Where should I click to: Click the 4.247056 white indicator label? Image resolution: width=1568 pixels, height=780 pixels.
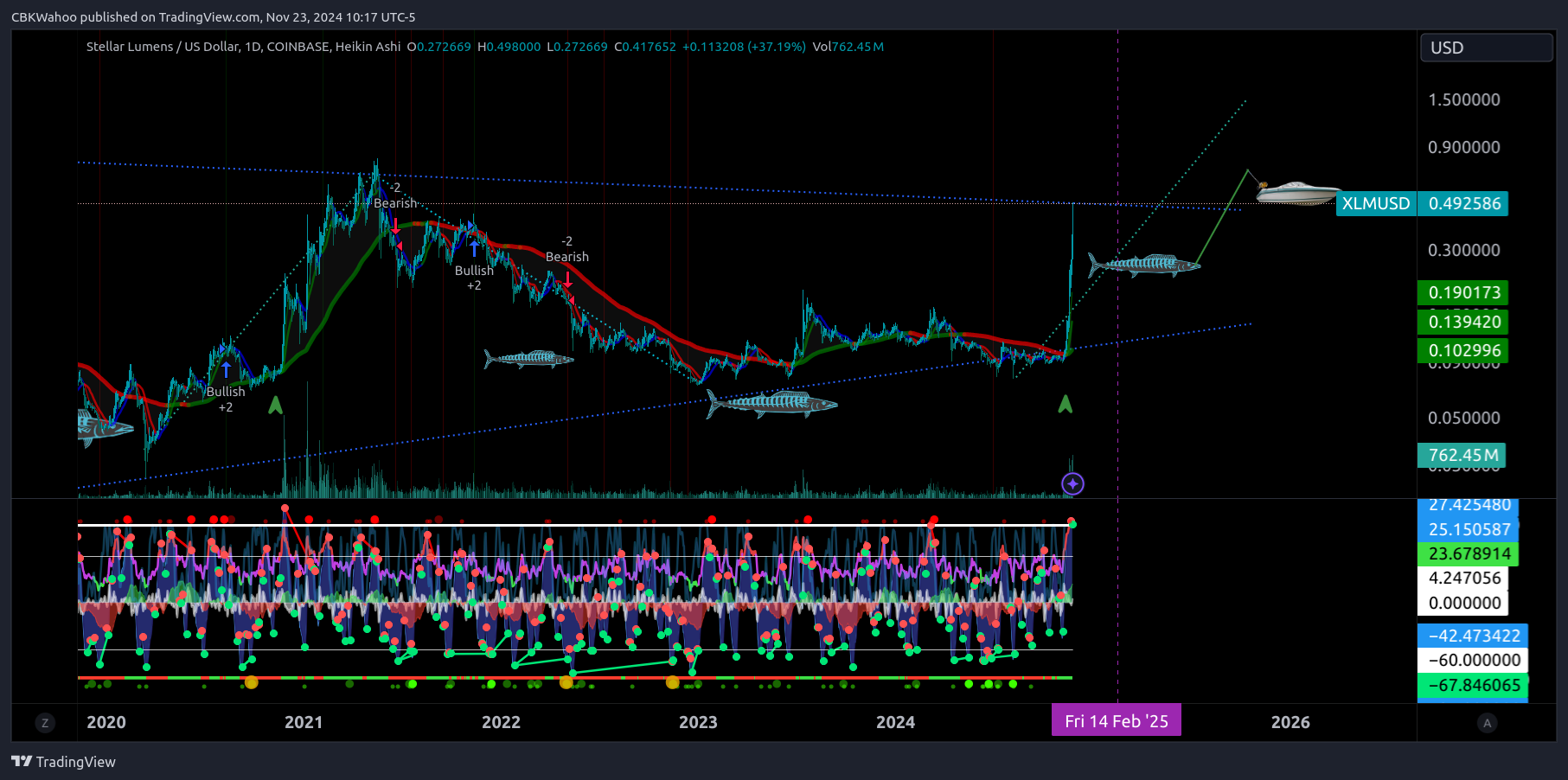coord(1463,578)
